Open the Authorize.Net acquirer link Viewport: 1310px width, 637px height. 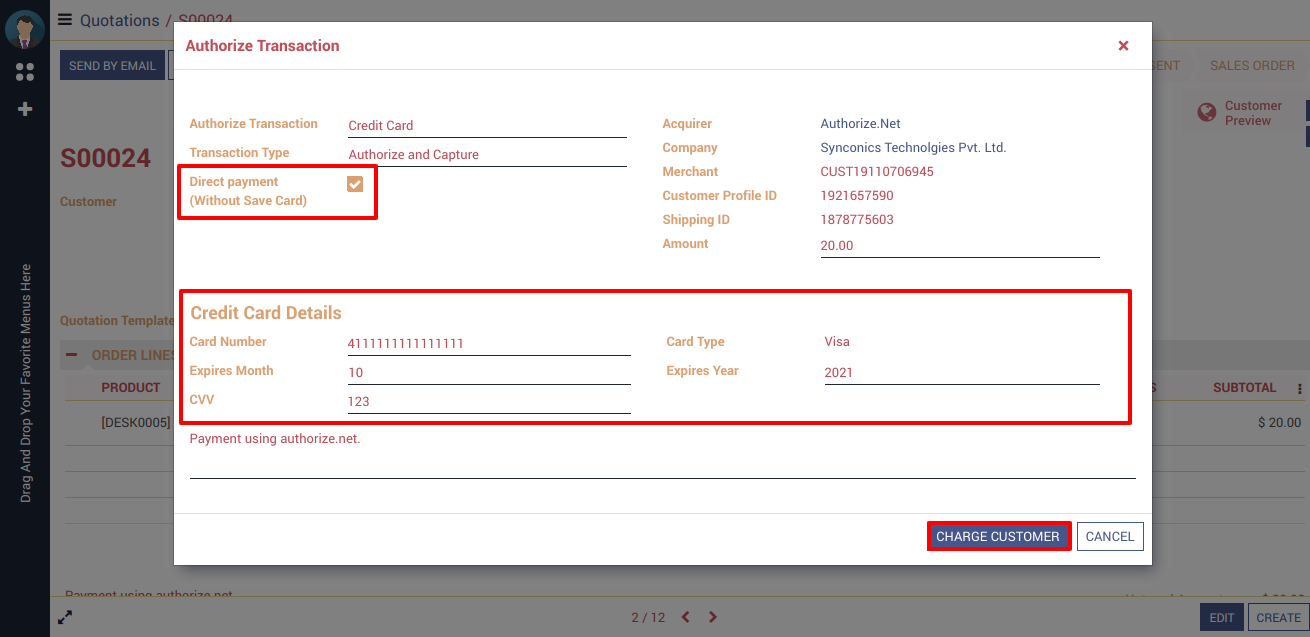pyautogui.click(x=860, y=124)
